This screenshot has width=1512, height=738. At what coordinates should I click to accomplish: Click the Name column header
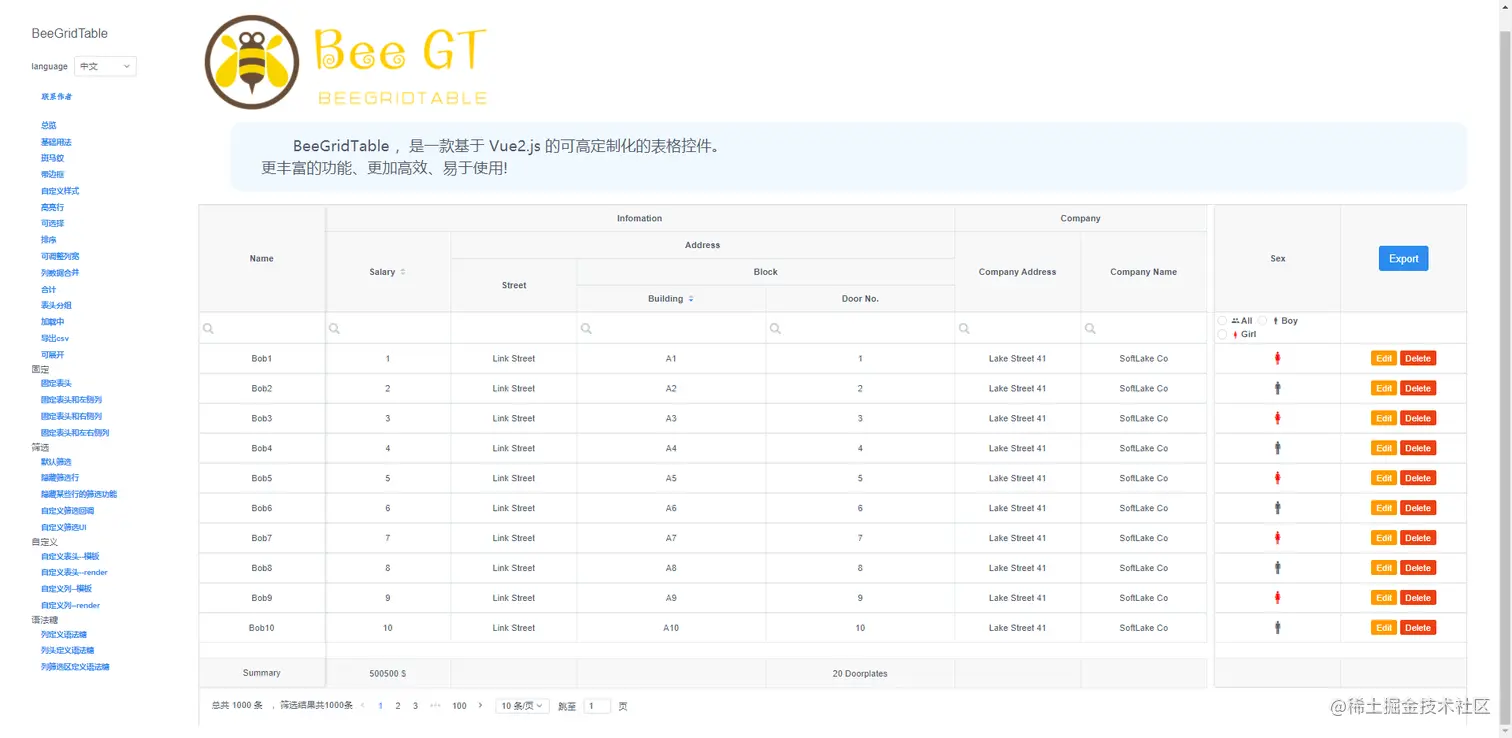click(x=262, y=259)
